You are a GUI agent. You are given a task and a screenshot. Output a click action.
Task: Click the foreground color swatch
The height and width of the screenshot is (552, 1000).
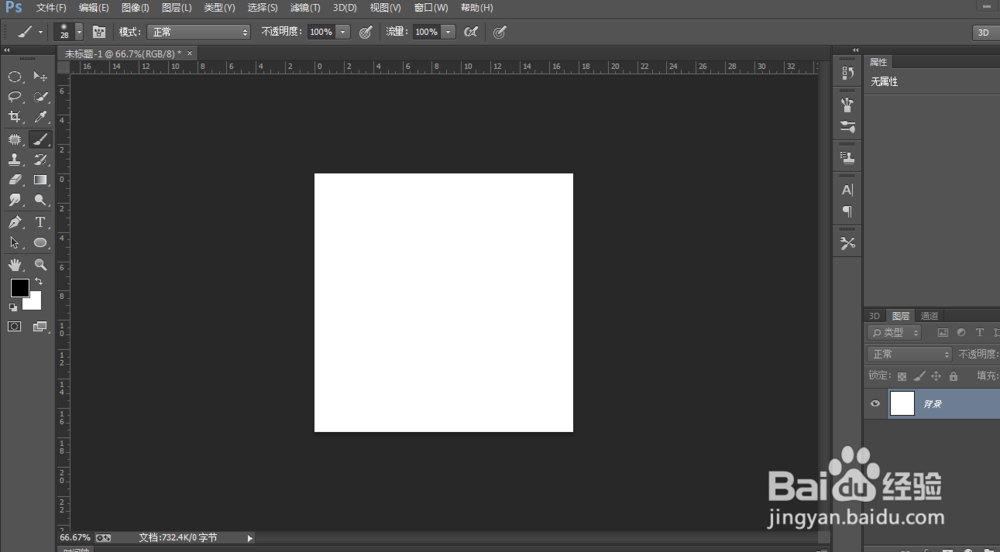[x=18, y=287]
